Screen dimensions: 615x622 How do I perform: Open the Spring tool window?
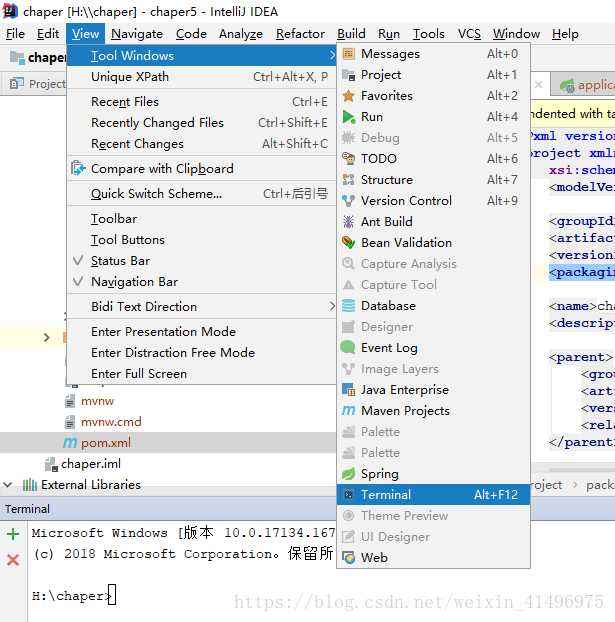click(433, 474)
